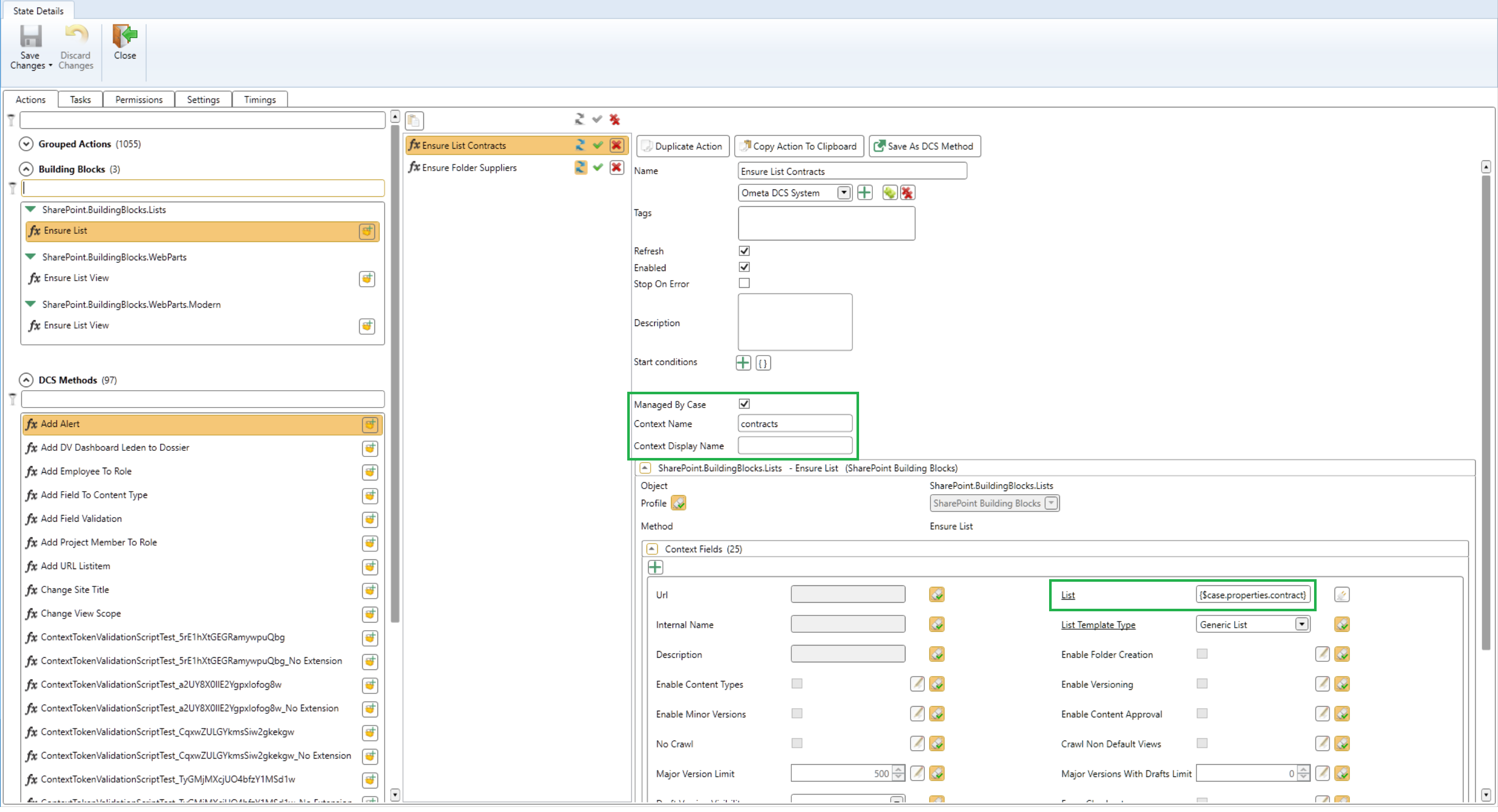
Task: Click Save As DCS Method button
Action: tap(924, 147)
